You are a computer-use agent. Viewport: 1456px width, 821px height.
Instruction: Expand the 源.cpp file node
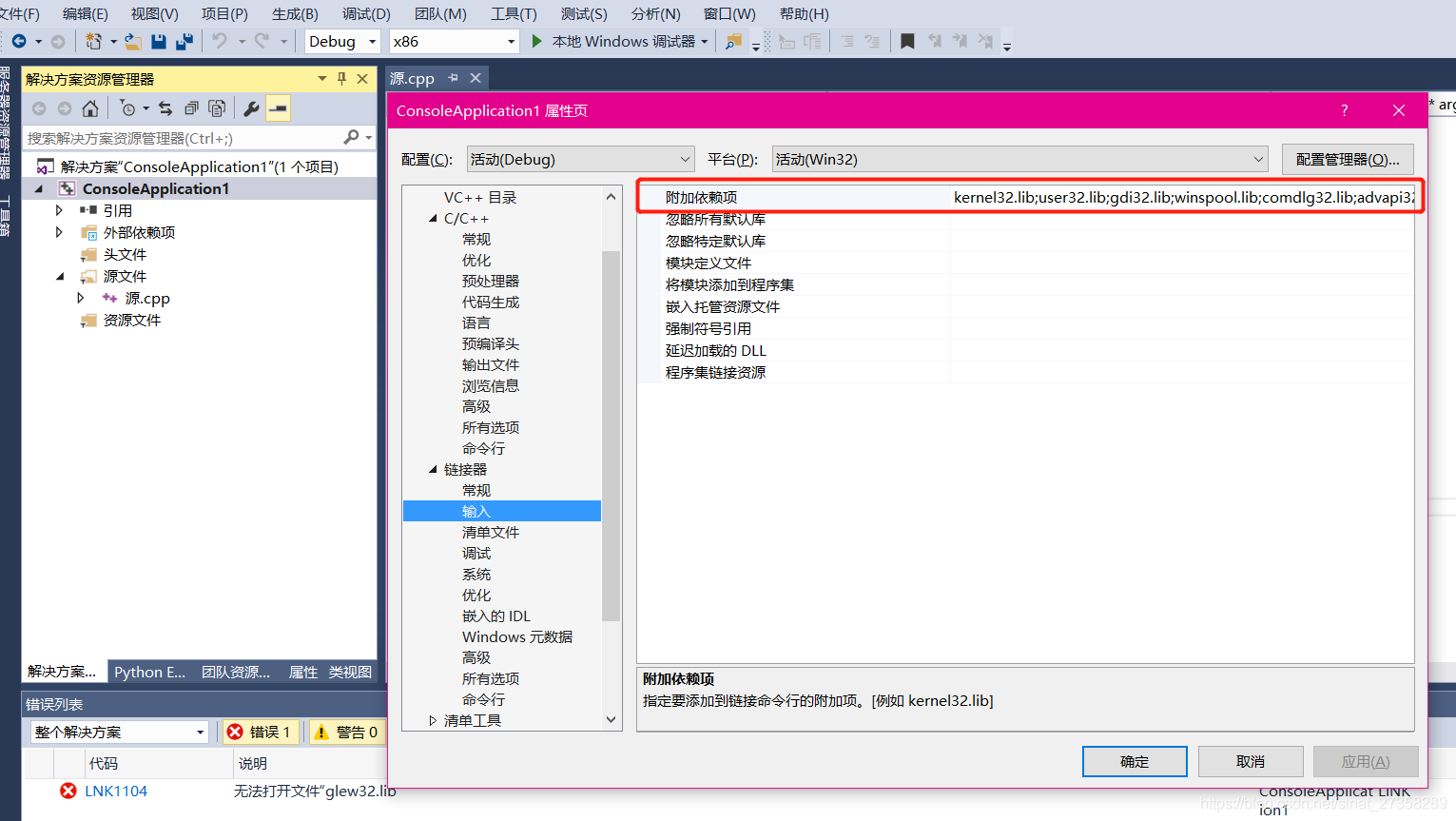[81, 298]
